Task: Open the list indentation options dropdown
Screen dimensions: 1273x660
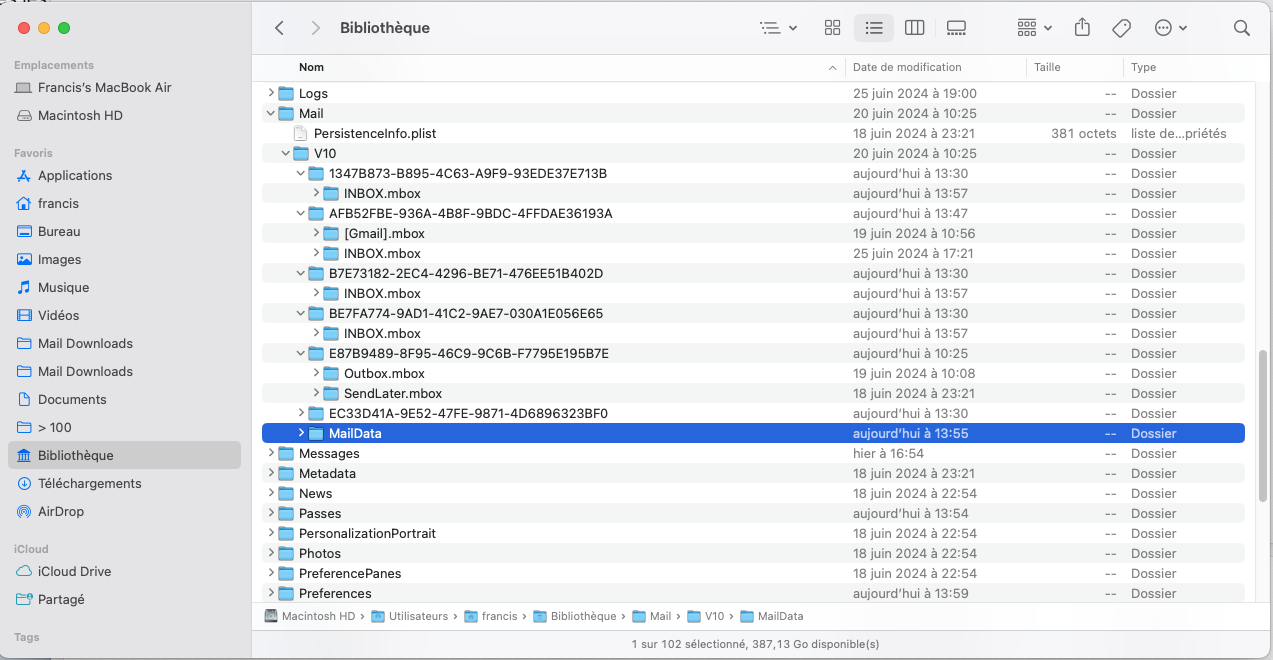Action: pyautogui.click(x=778, y=28)
